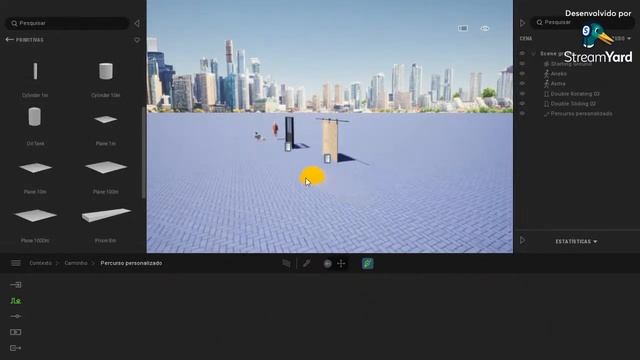This screenshot has height=360, width=640.
Task: Click the green path tool icon
Action: [x=367, y=264]
